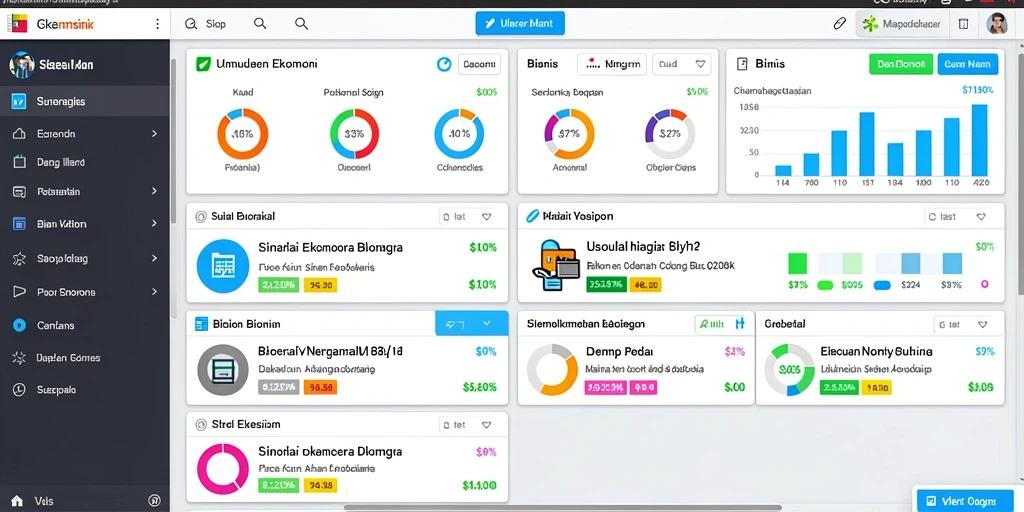This screenshot has height=512, width=1024.
Task: Click the vertical three-dots menu icon
Action: (157, 24)
